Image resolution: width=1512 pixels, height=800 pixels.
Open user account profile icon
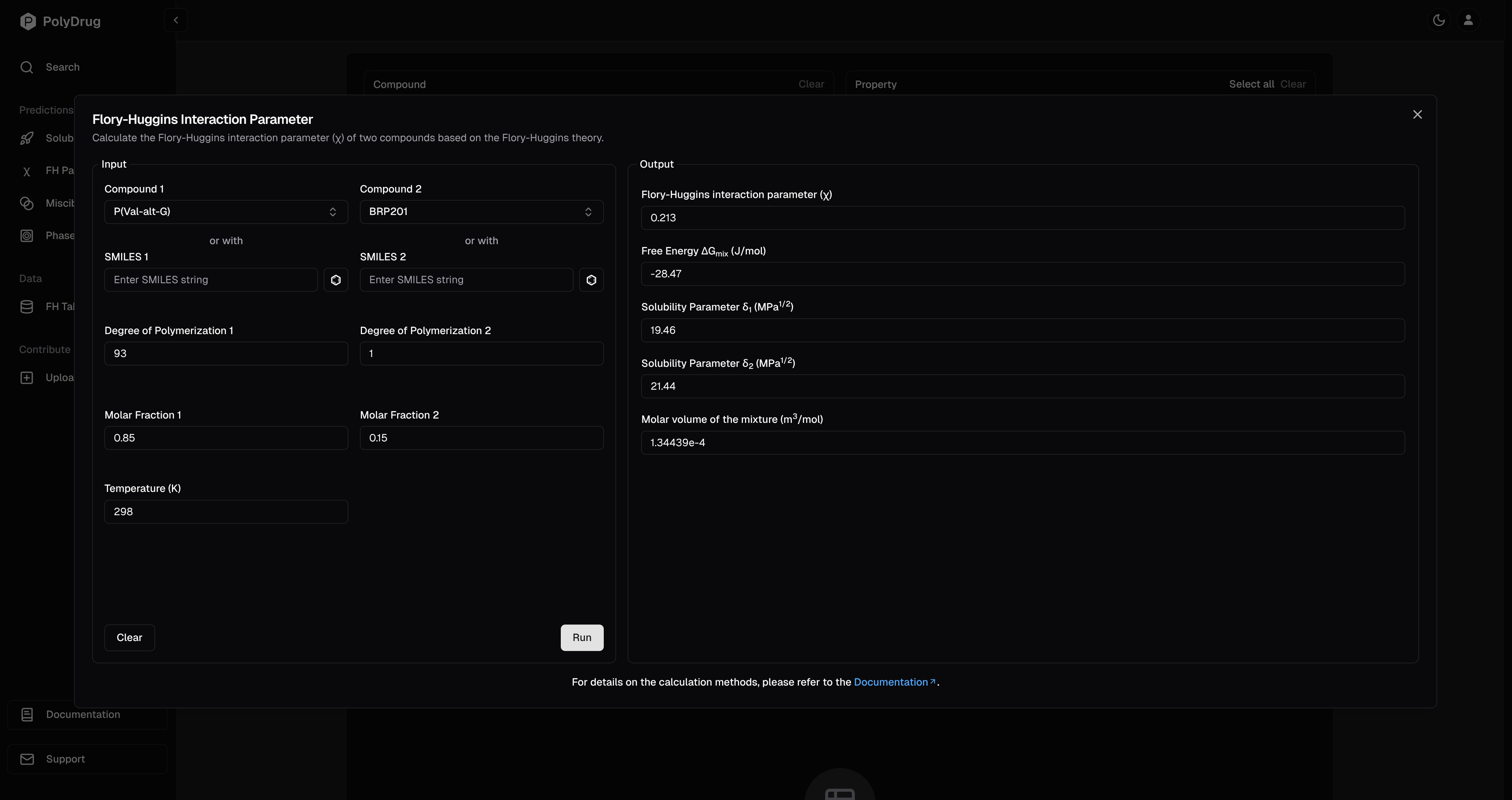[x=1468, y=21]
